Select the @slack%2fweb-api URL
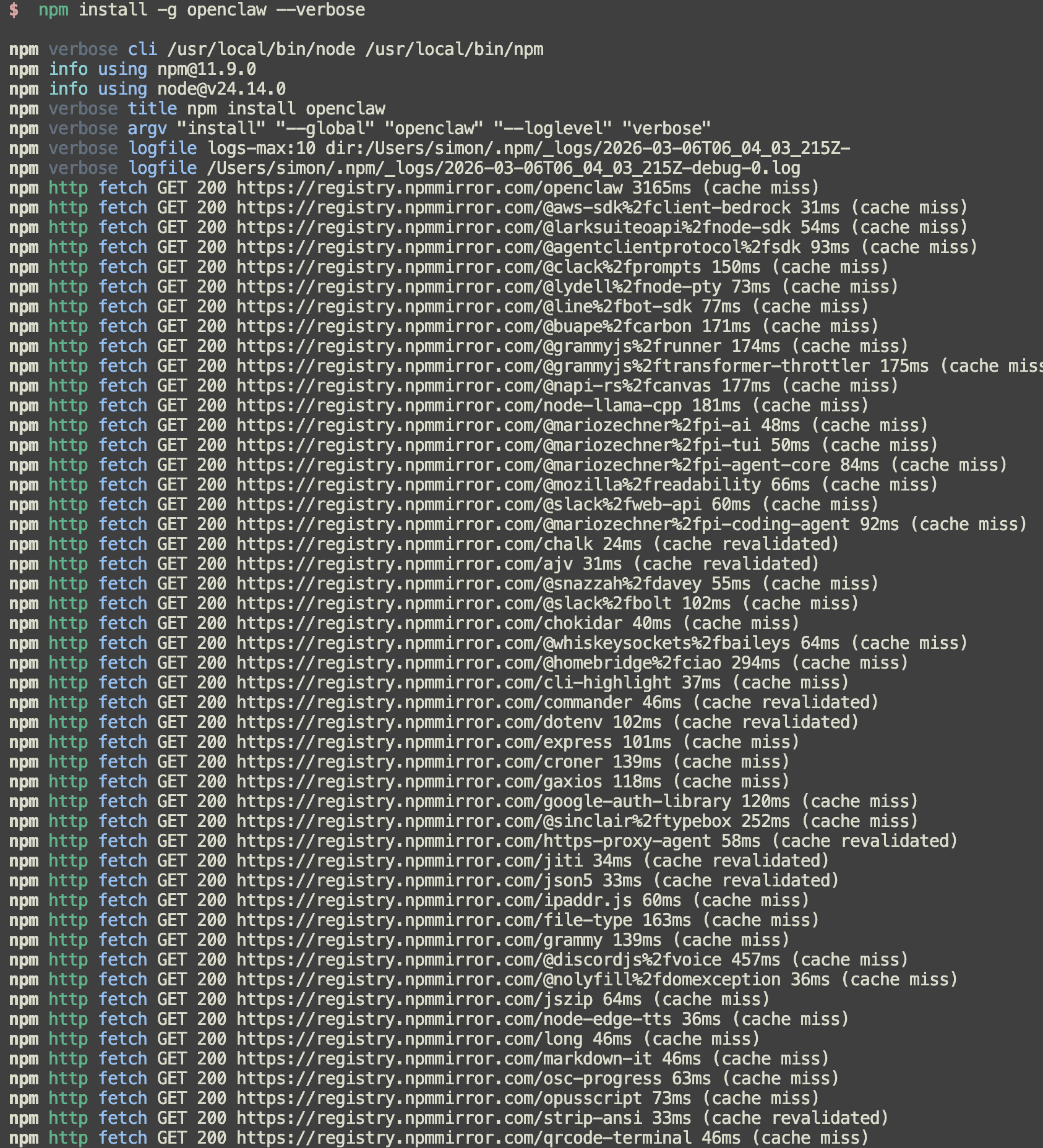This screenshot has height=1148, width=1043. (x=469, y=505)
